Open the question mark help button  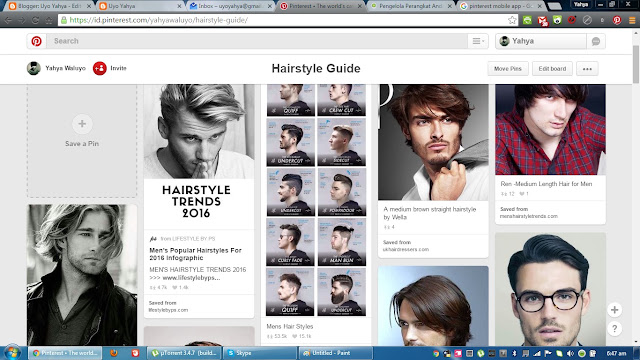[x=614, y=329]
